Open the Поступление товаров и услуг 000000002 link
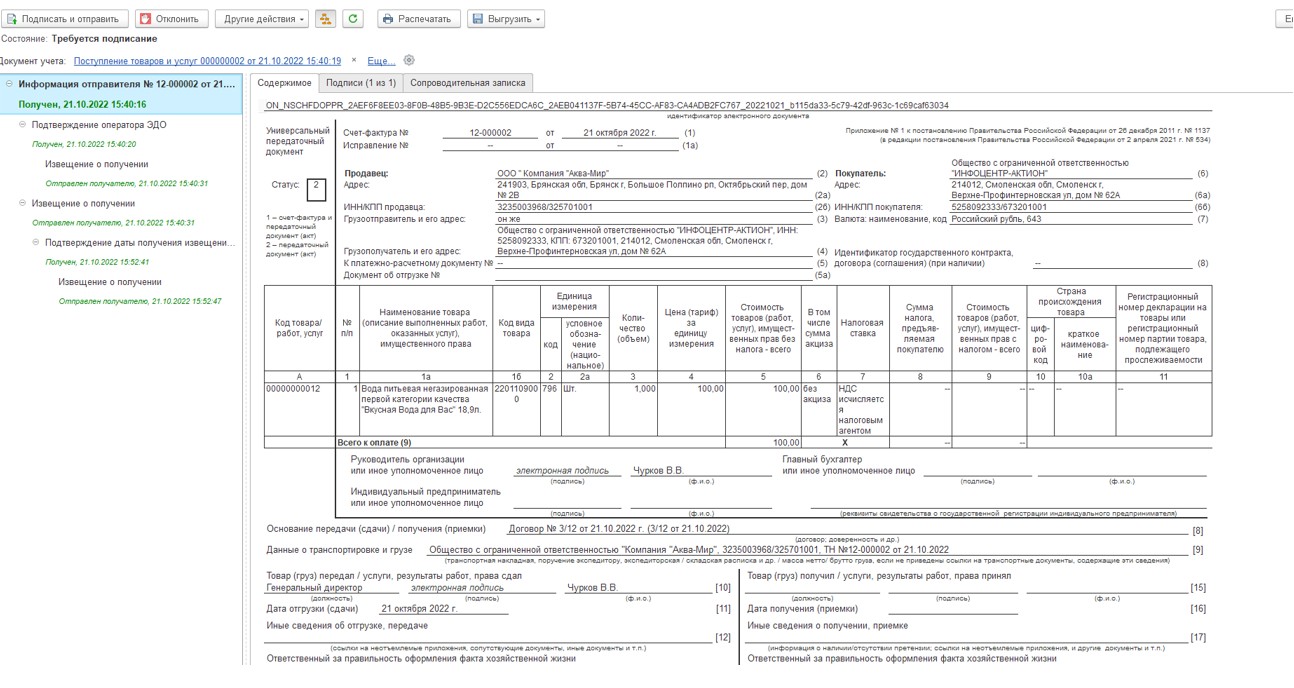 click(x=207, y=61)
